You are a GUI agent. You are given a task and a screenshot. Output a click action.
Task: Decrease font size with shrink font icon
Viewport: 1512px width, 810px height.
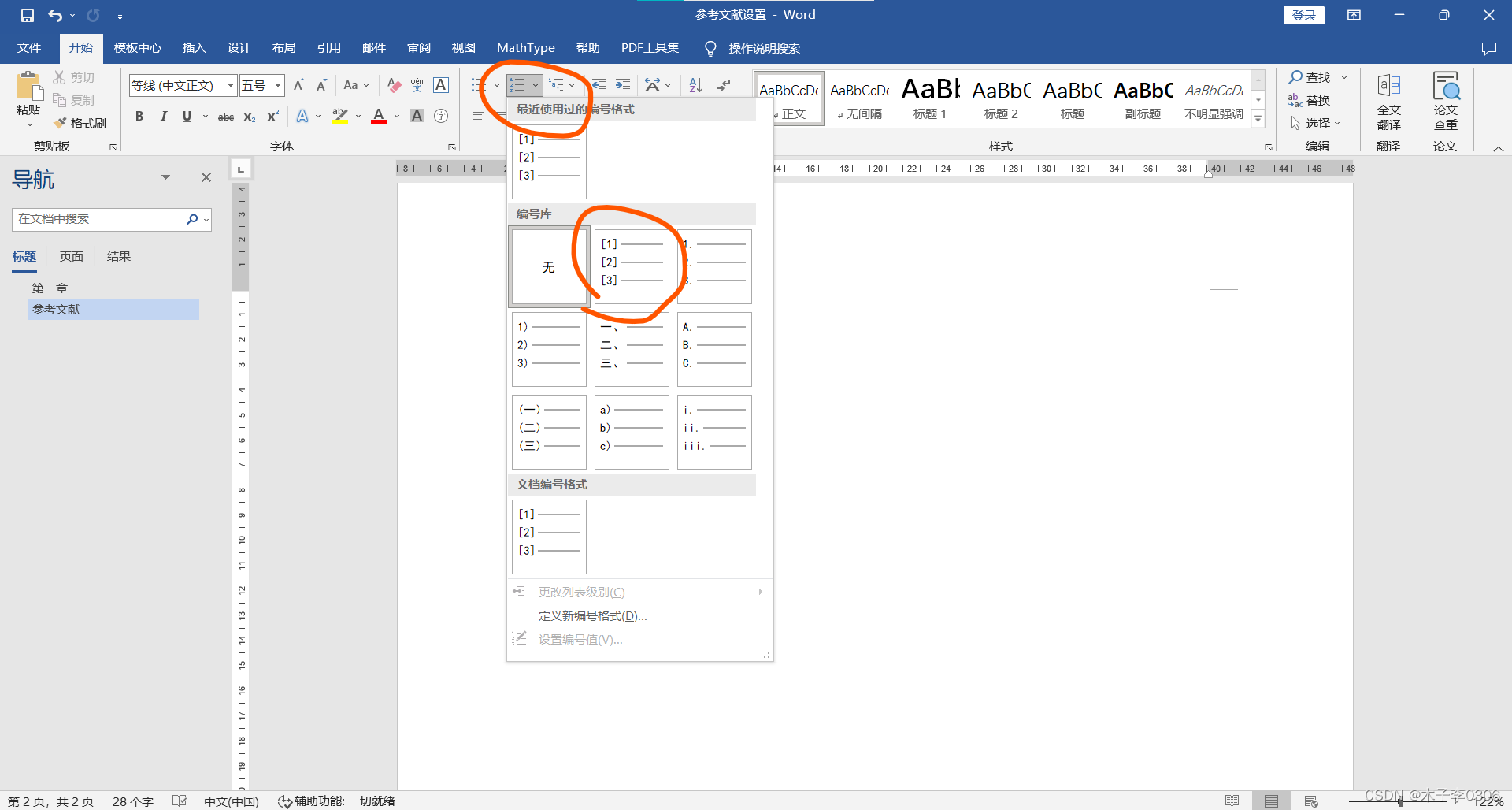click(x=321, y=85)
